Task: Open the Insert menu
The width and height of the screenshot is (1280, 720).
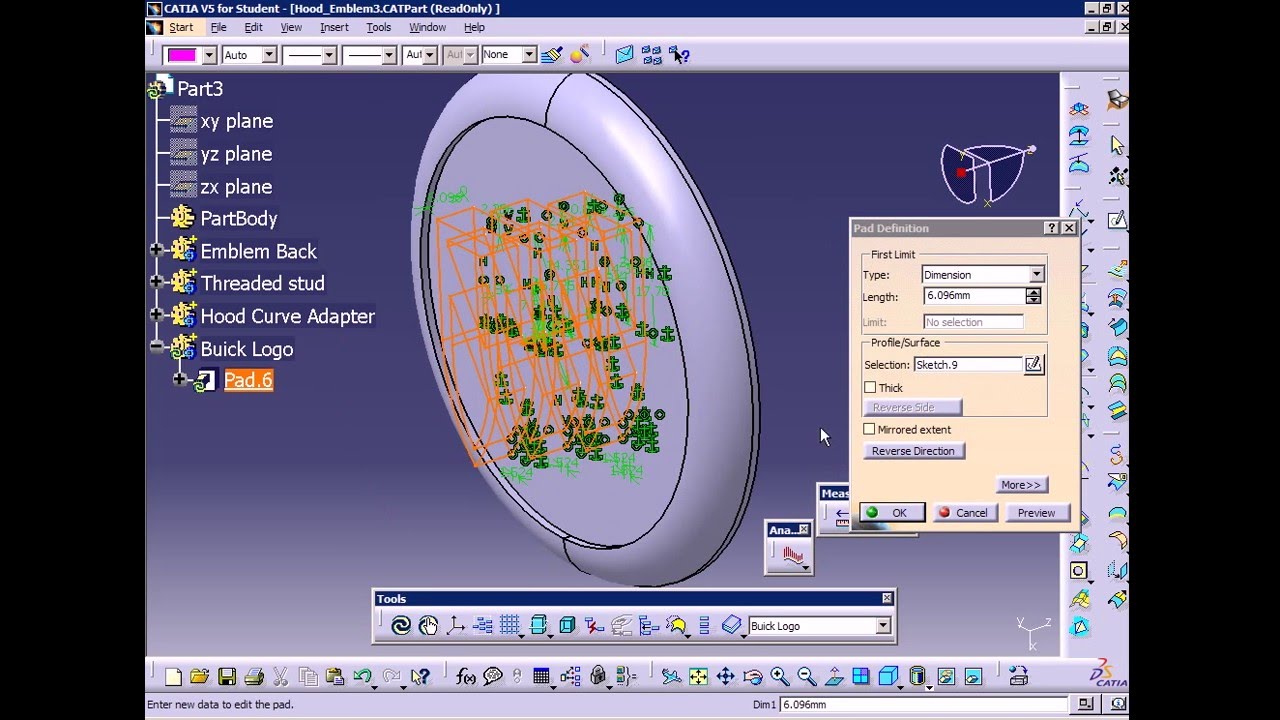Action: [334, 28]
